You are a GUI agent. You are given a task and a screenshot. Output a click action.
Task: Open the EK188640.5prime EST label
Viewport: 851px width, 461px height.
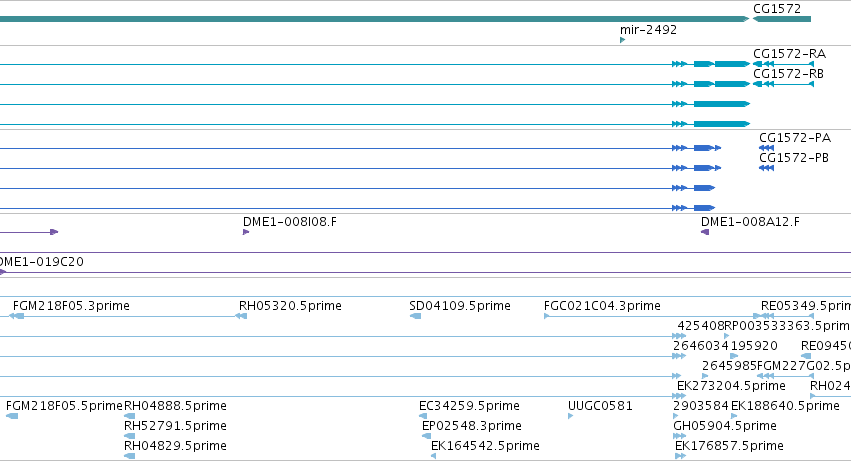[x=785, y=406]
